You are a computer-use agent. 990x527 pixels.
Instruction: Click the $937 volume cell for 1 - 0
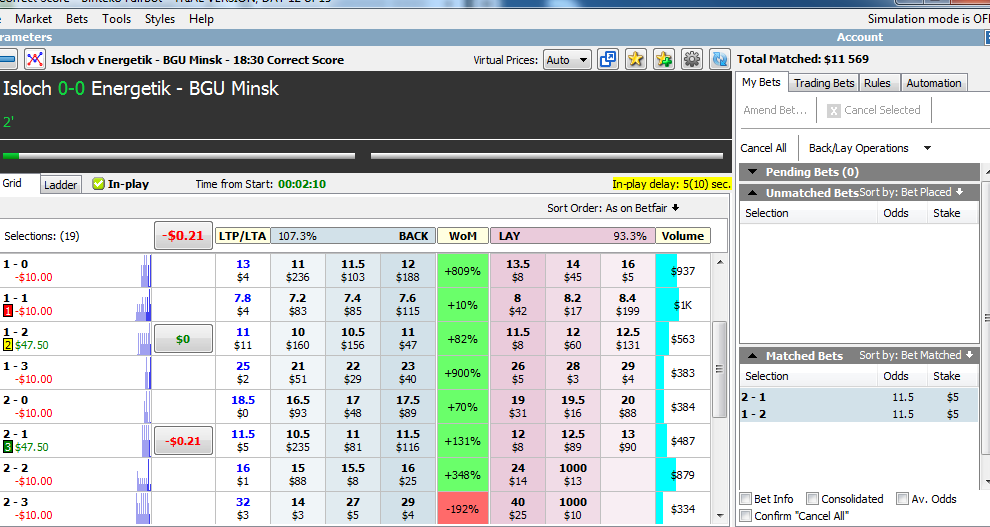pyautogui.click(x=683, y=271)
